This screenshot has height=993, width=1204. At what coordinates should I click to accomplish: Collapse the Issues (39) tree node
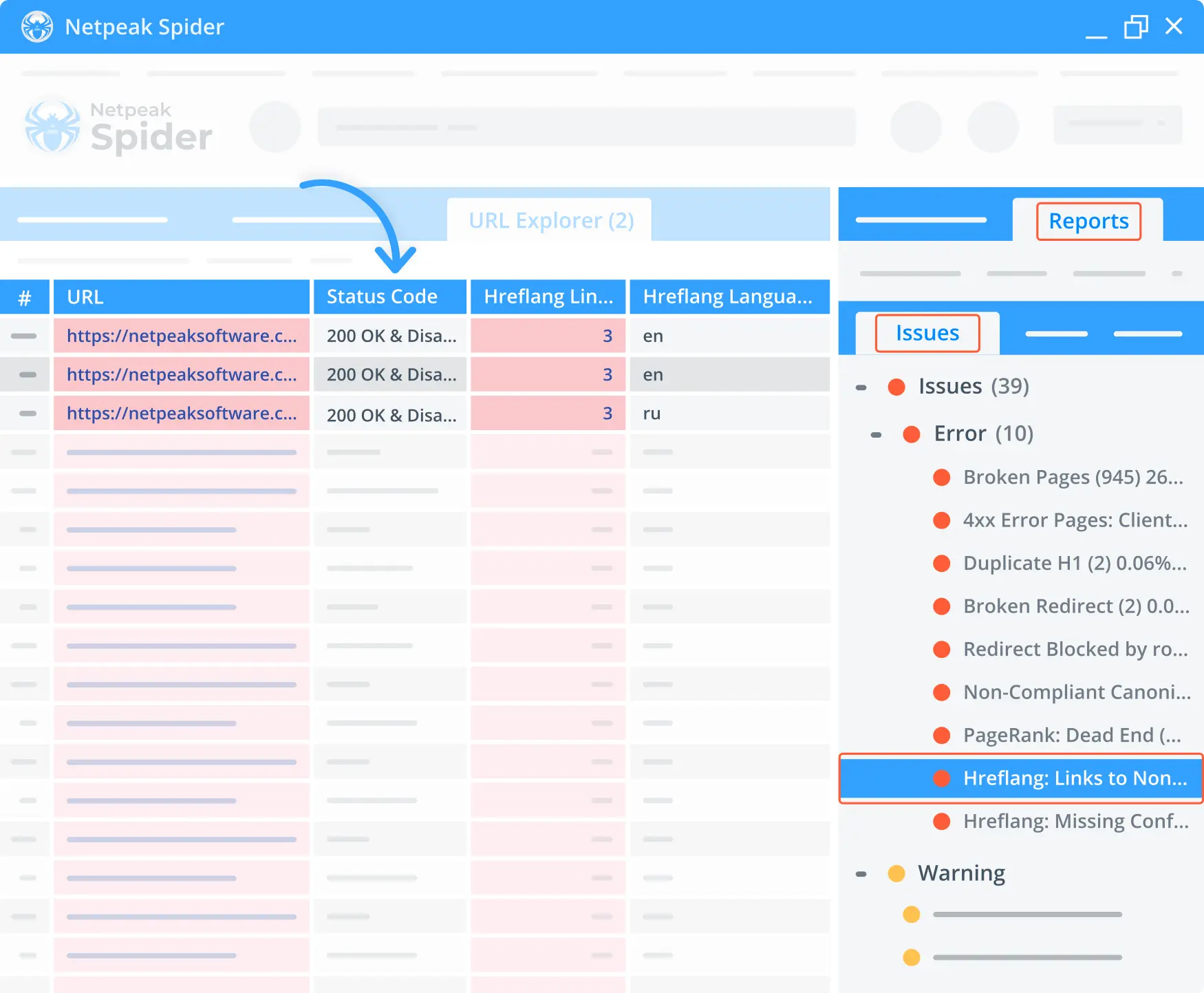click(861, 387)
